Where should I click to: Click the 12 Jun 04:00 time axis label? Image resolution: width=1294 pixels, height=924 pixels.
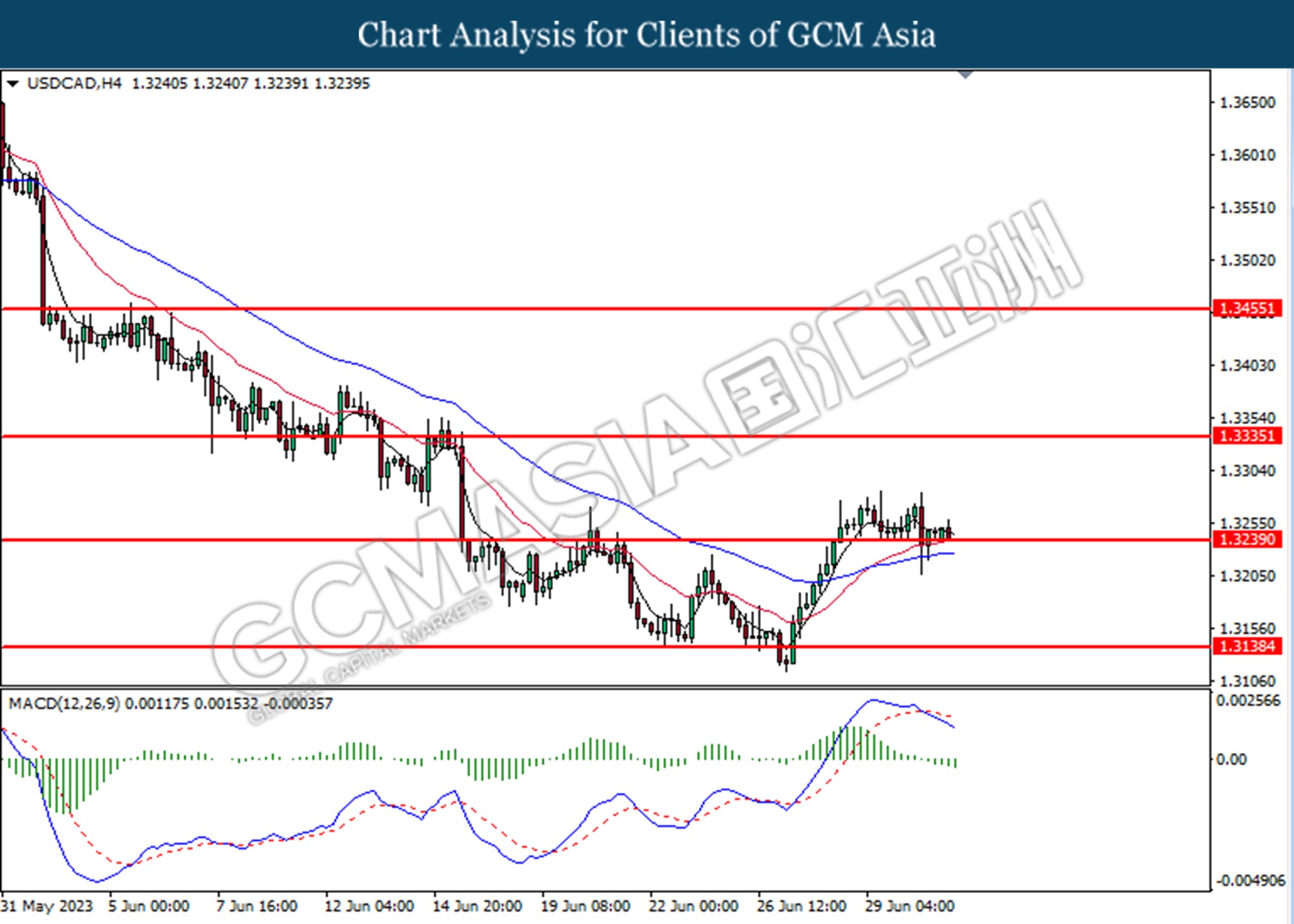369,906
